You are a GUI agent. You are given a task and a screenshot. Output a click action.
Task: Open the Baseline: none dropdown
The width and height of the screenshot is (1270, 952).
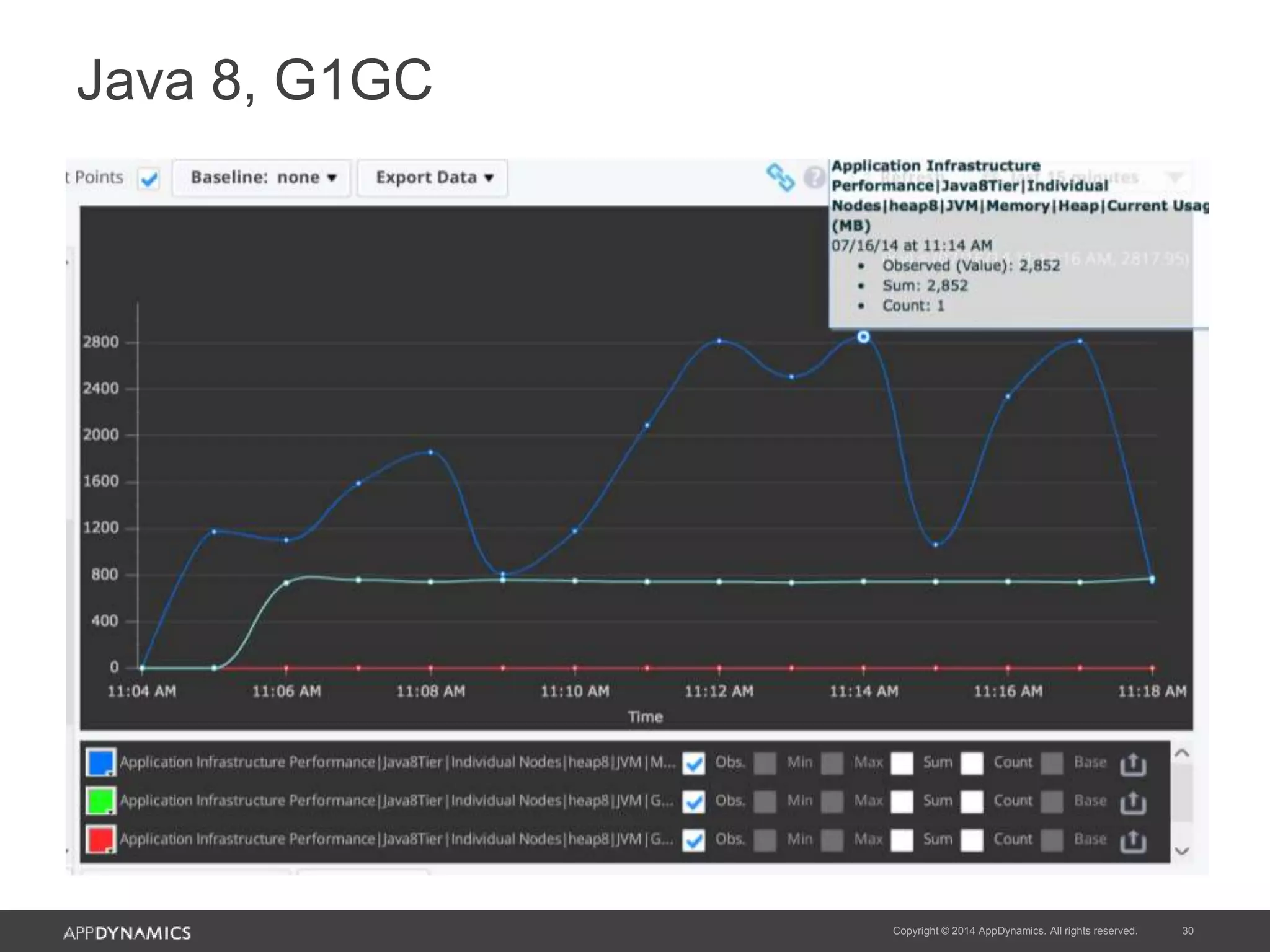pos(262,178)
